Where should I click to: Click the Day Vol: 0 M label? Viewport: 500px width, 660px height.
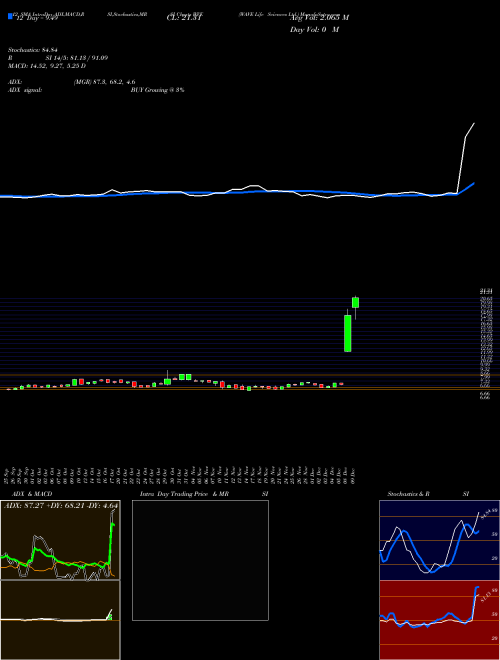(x=314, y=30)
